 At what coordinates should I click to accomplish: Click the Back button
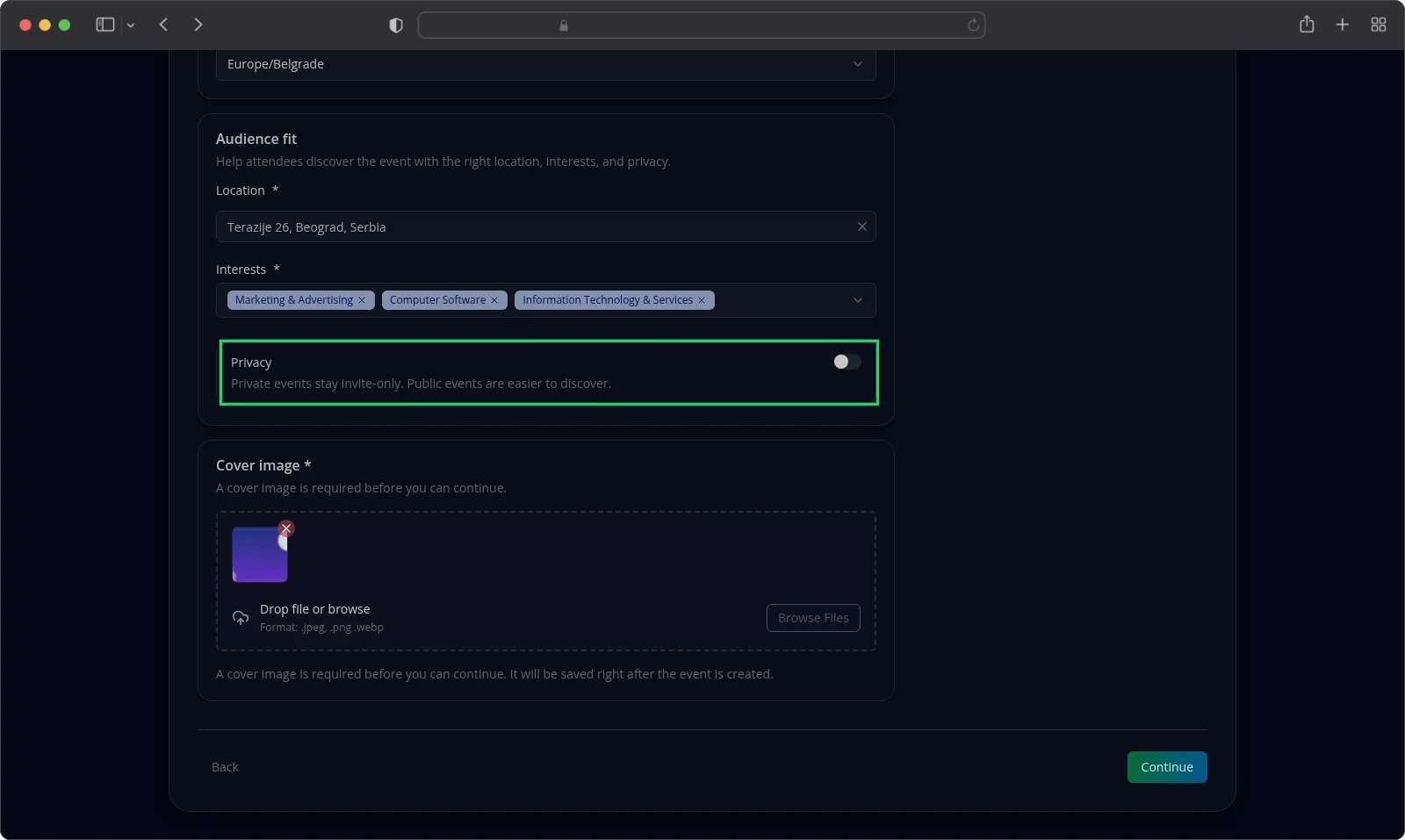[225, 767]
